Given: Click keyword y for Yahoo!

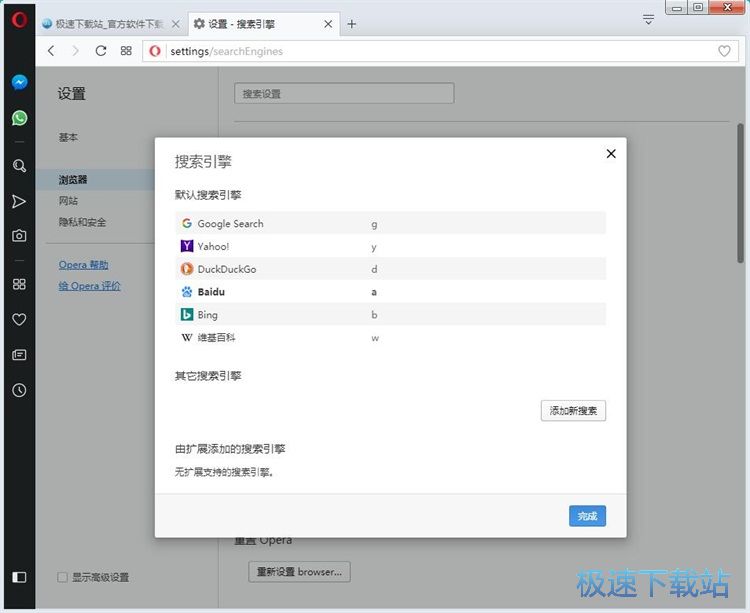Looking at the screenshot, I should pos(374,247).
